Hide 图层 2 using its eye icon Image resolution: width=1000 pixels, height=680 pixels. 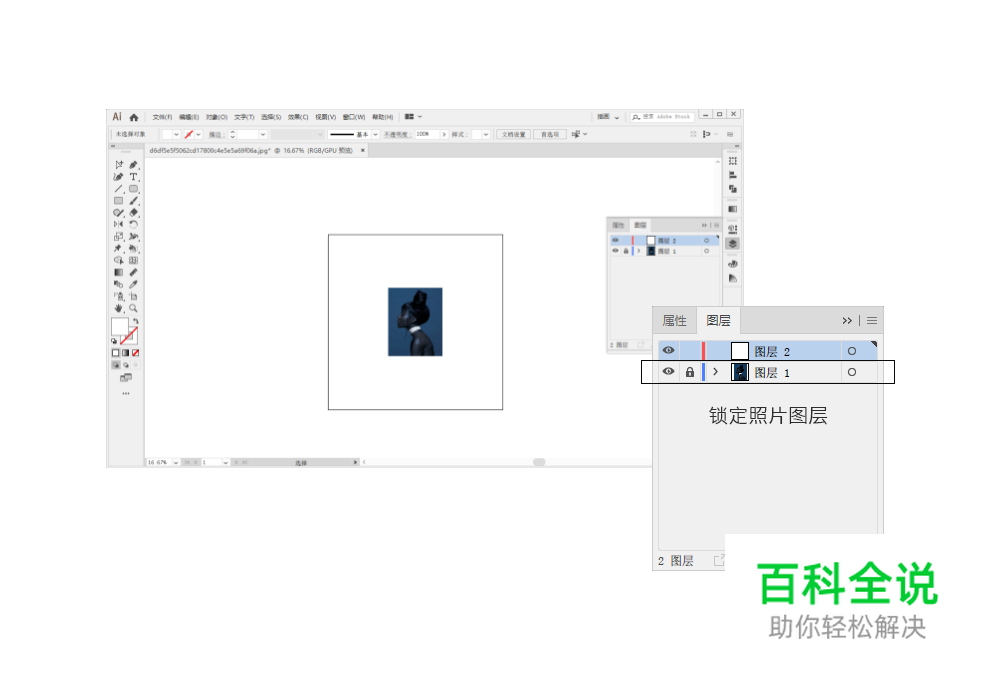(x=668, y=350)
